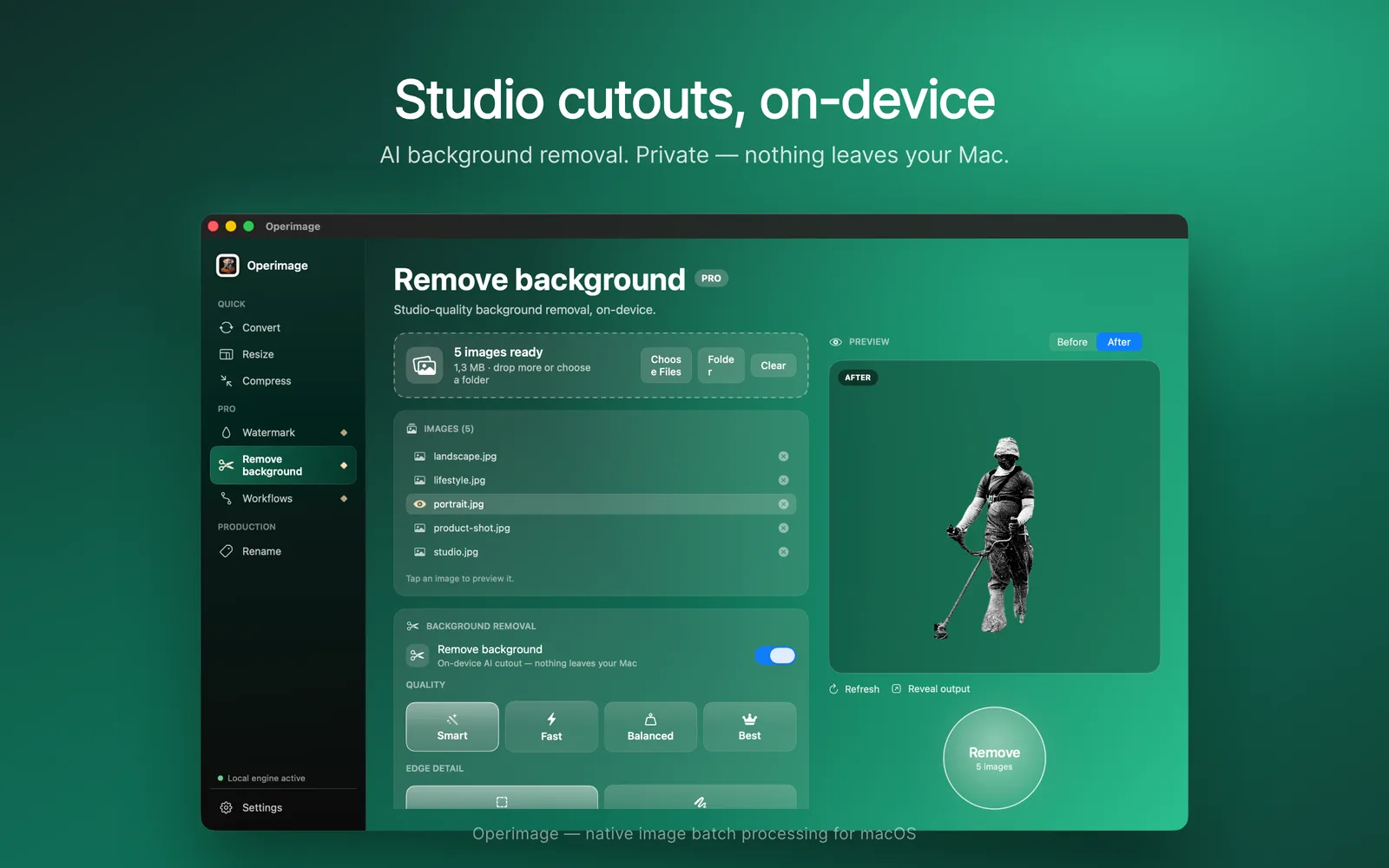Viewport: 1389px width, 868px height.
Task: Click the Remove background pro diamond badge
Action: pyautogui.click(x=344, y=465)
